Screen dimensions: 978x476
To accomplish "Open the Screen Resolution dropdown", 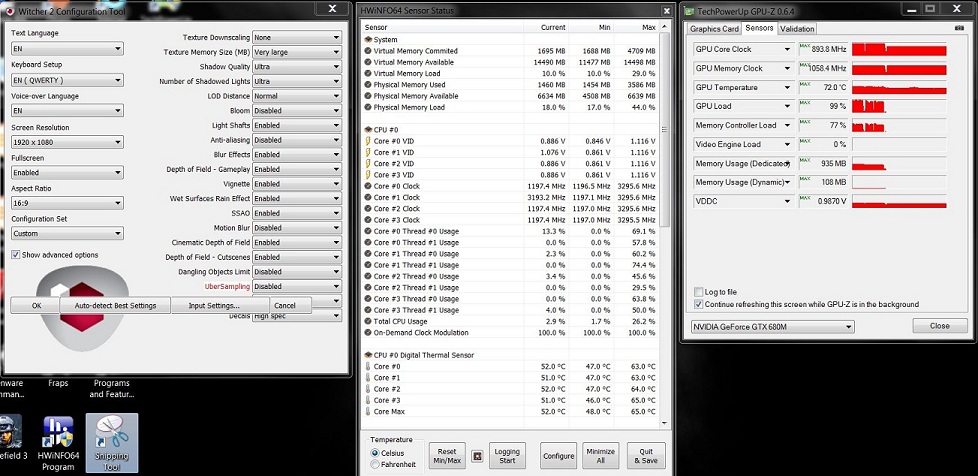I will point(67,142).
